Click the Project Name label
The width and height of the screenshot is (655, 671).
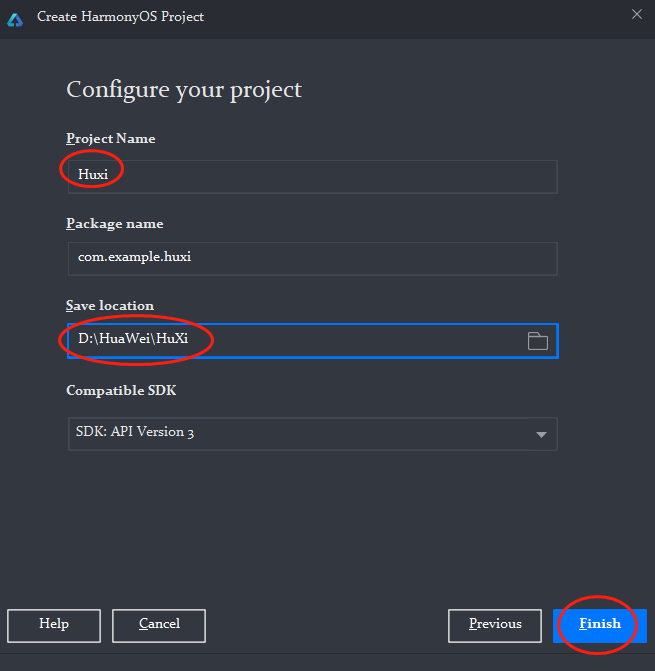point(110,139)
